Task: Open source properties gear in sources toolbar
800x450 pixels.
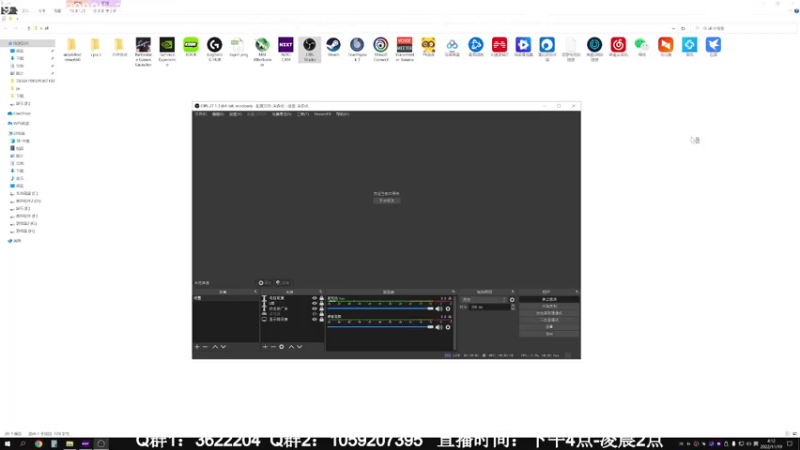Action: [x=282, y=347]
